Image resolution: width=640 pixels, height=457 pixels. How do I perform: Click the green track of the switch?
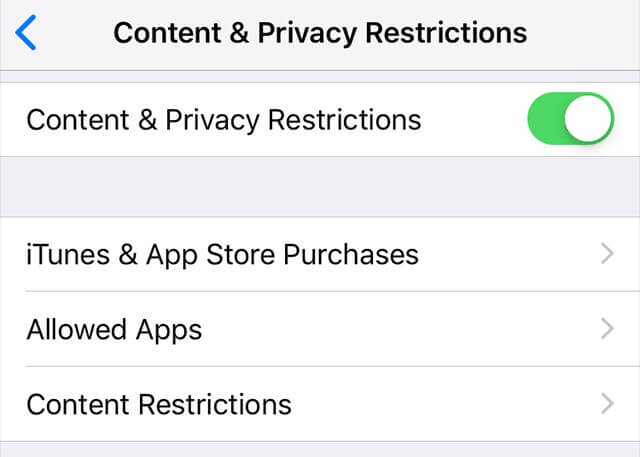pyautogui.click(x=547, y=120)
